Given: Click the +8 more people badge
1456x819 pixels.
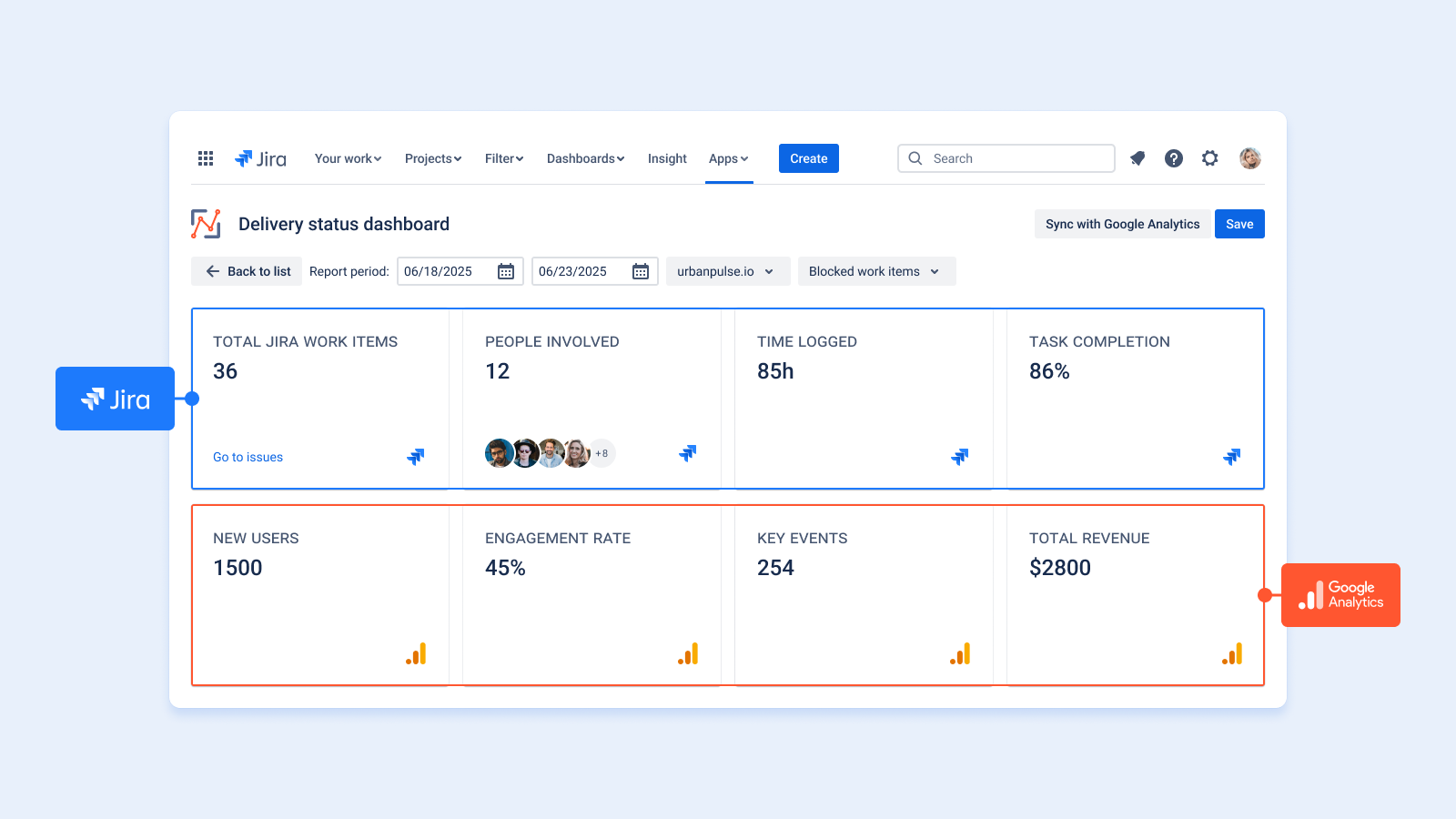Looking at the screenshot, I should click(602, 453).
